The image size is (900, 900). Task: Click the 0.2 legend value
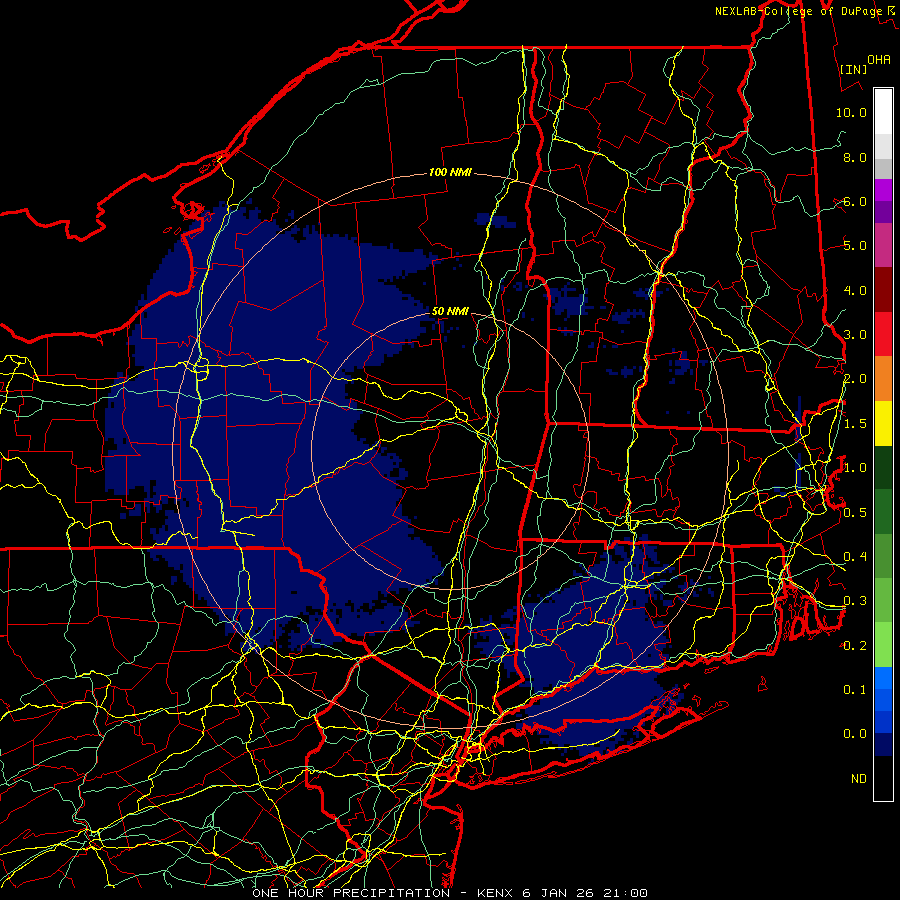pyautogui.click(x=855, y=645)
